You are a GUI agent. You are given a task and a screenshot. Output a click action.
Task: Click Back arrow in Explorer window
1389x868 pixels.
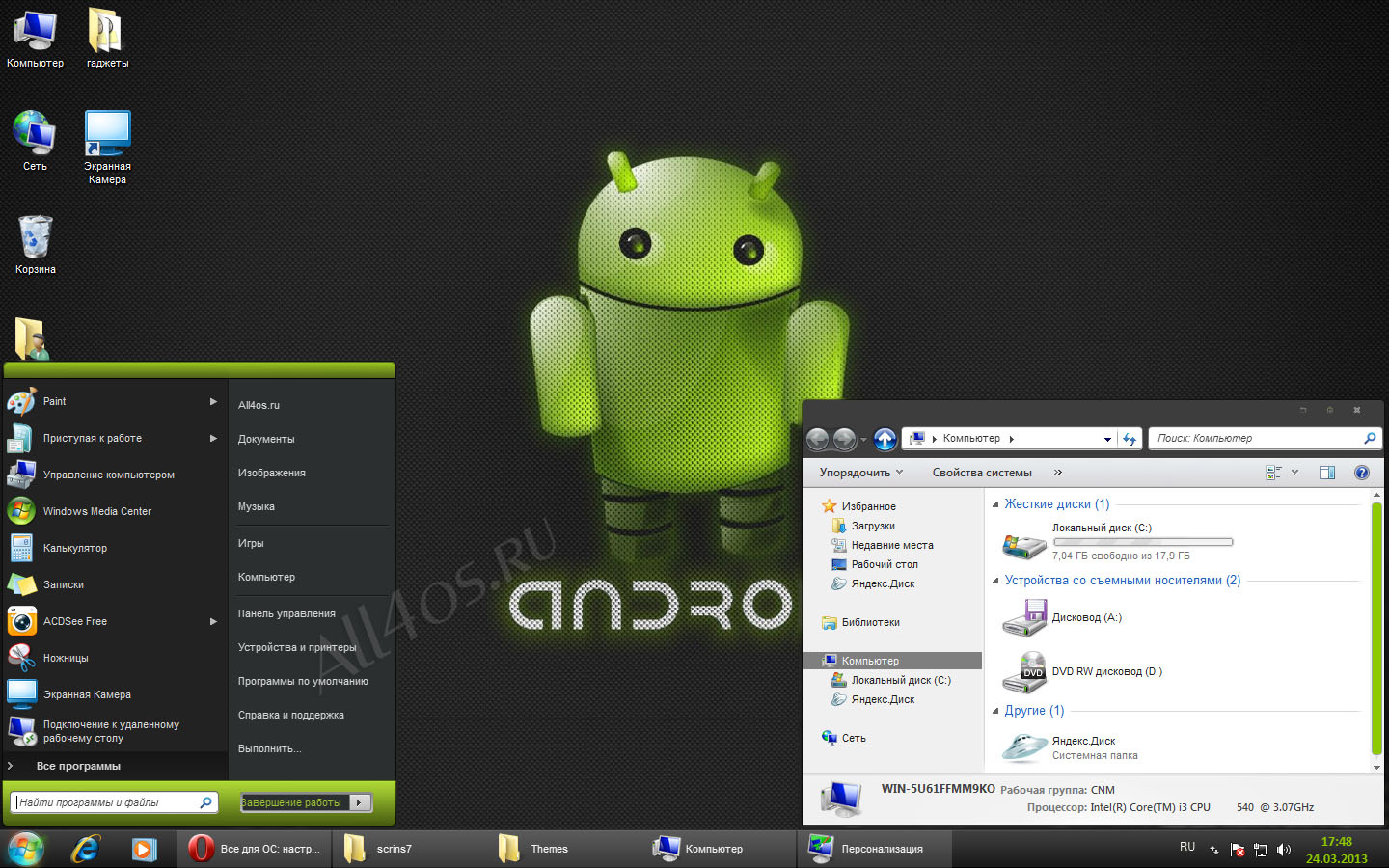point(817,439)
